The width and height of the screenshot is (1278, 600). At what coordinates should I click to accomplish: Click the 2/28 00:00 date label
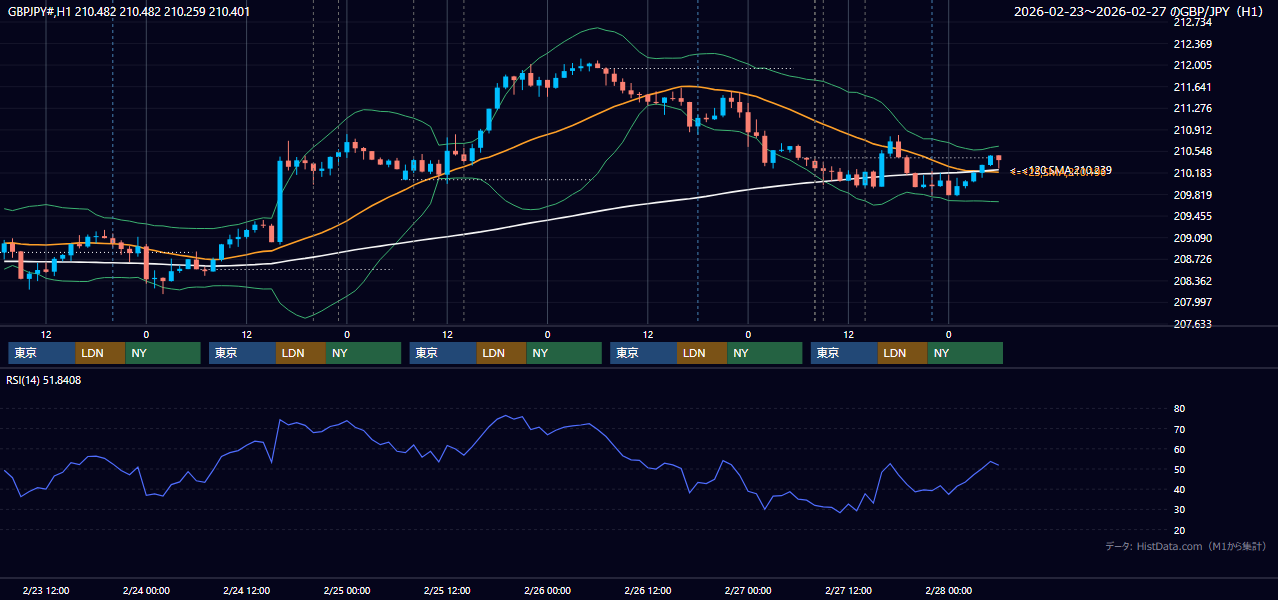[x=949, y=591]
